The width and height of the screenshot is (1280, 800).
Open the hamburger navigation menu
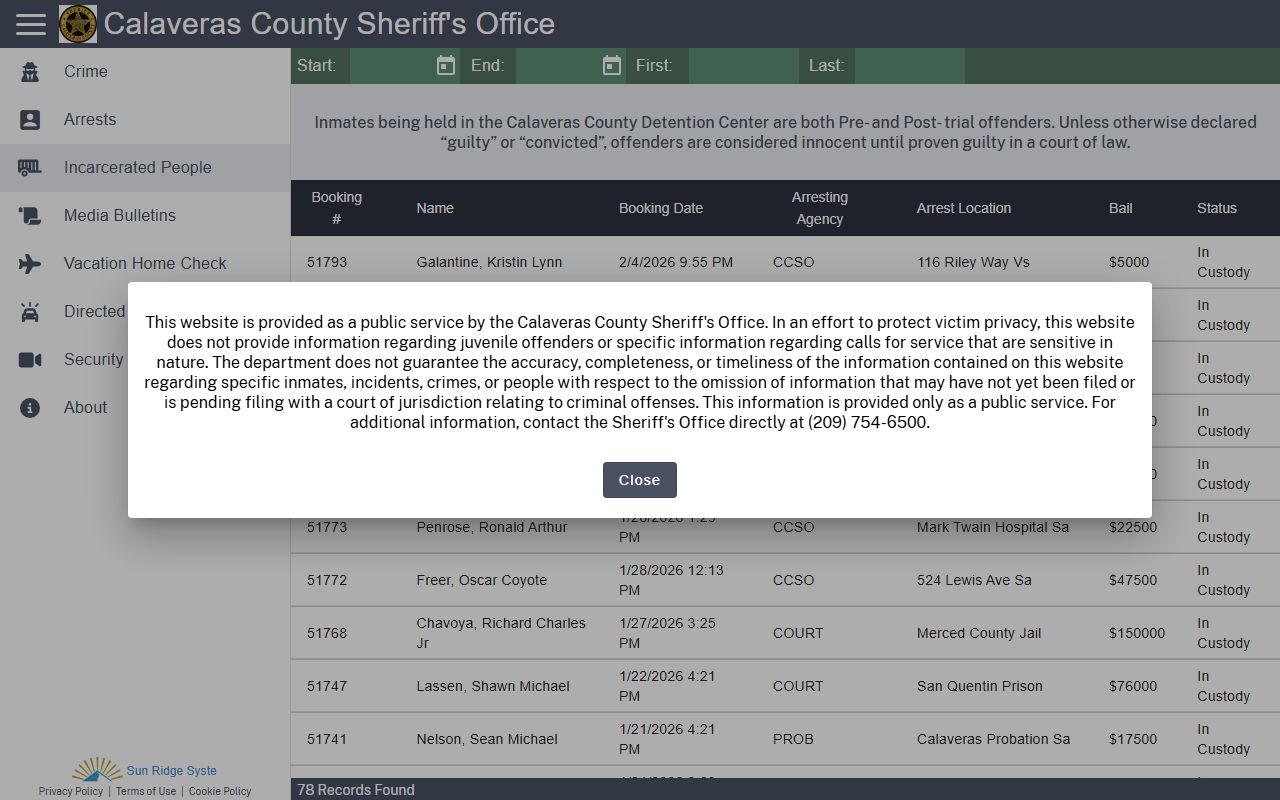[x=31, y=24]
